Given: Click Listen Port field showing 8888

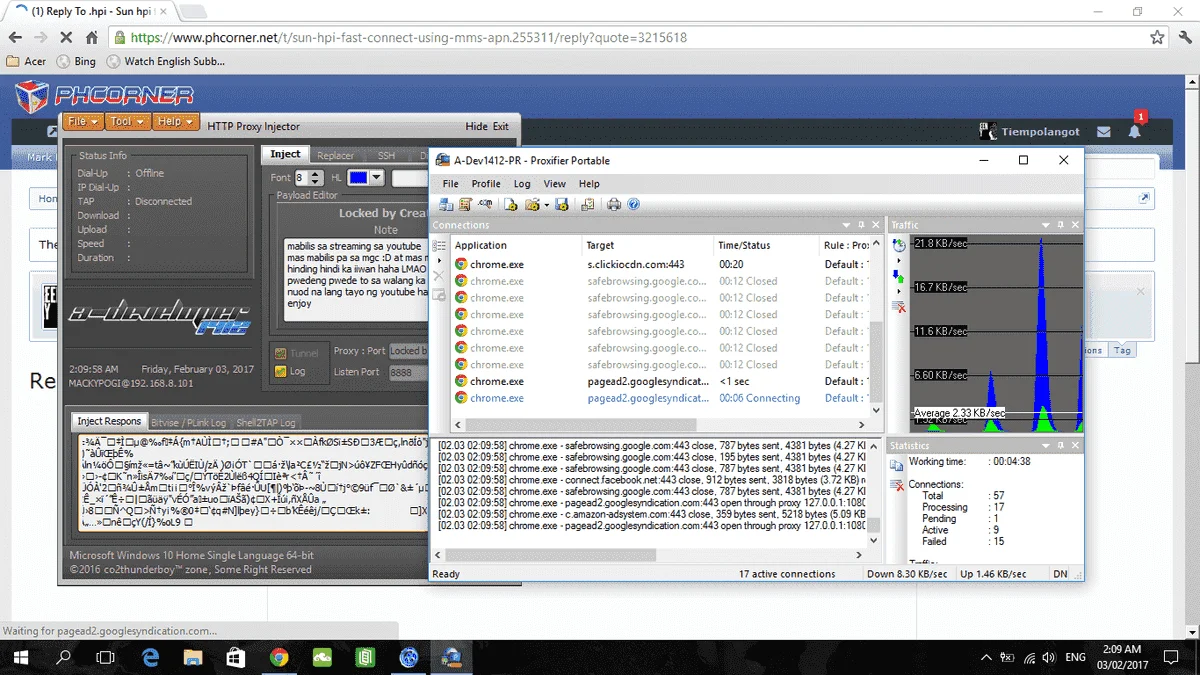Looking at the screenshot, I should (x=408, y=372).
